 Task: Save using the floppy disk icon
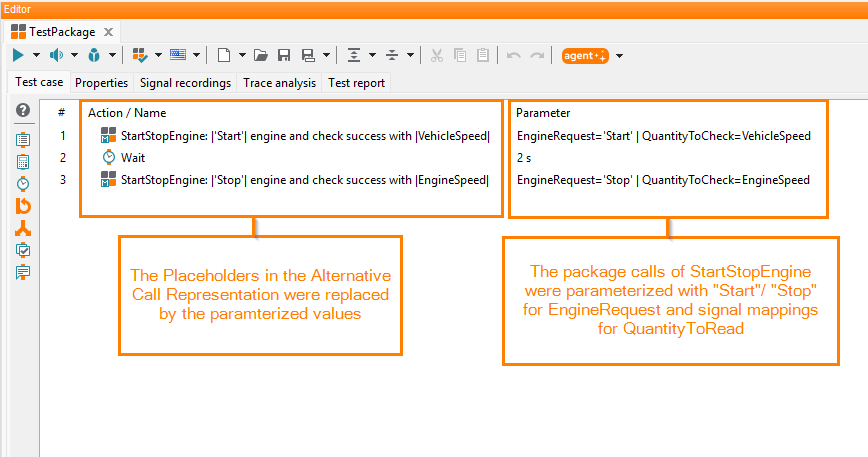click(284, 55)
